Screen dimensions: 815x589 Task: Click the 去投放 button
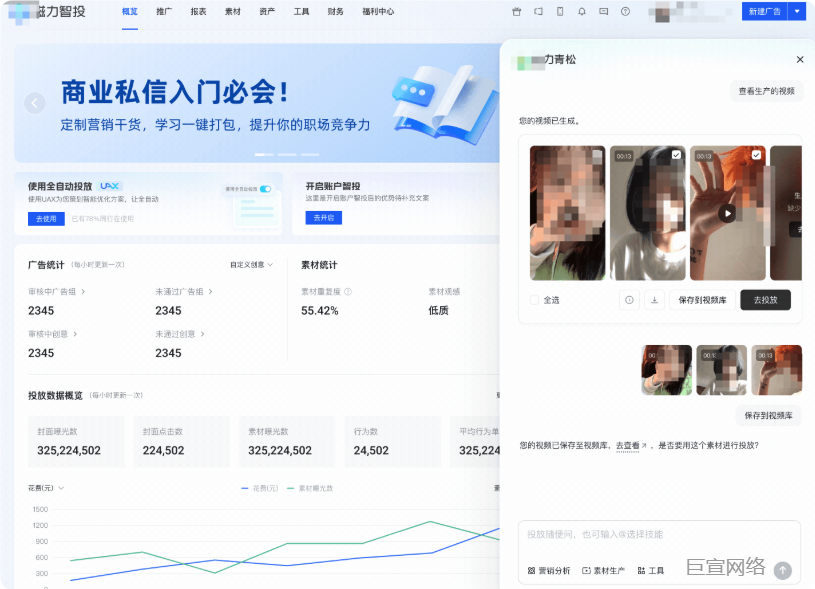[x=766, y=300]
